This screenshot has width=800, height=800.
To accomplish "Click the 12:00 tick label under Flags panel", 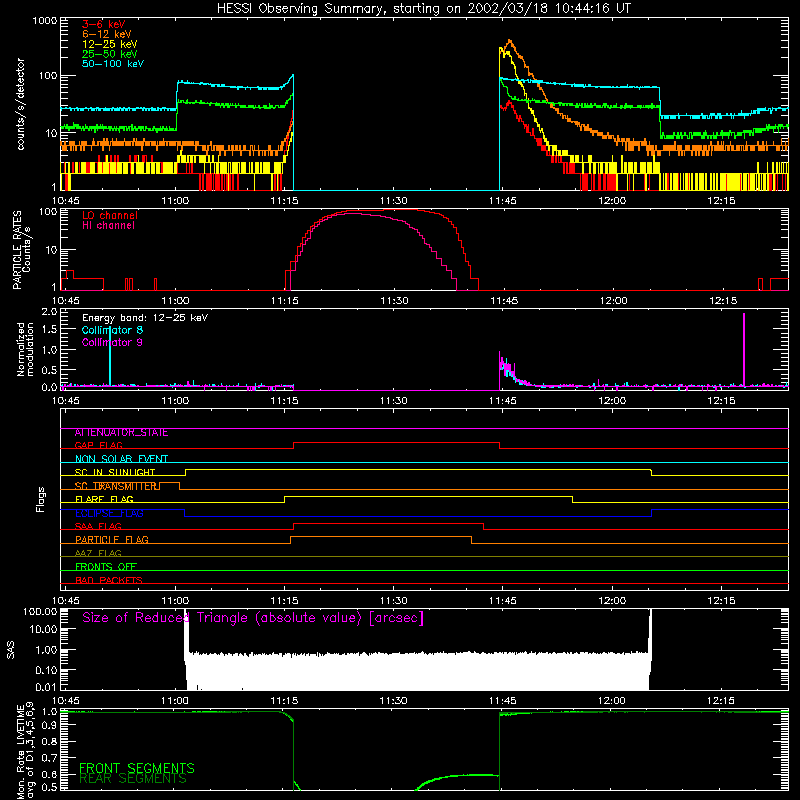I will point(612,601).
